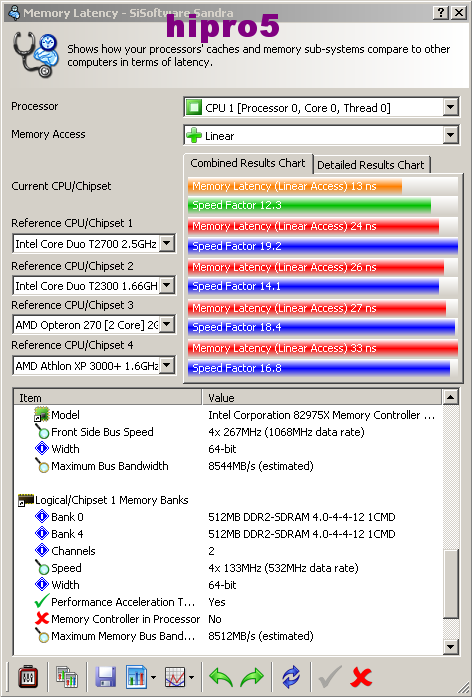Open bar chart icon dropdown arrow

pos(153,677)
